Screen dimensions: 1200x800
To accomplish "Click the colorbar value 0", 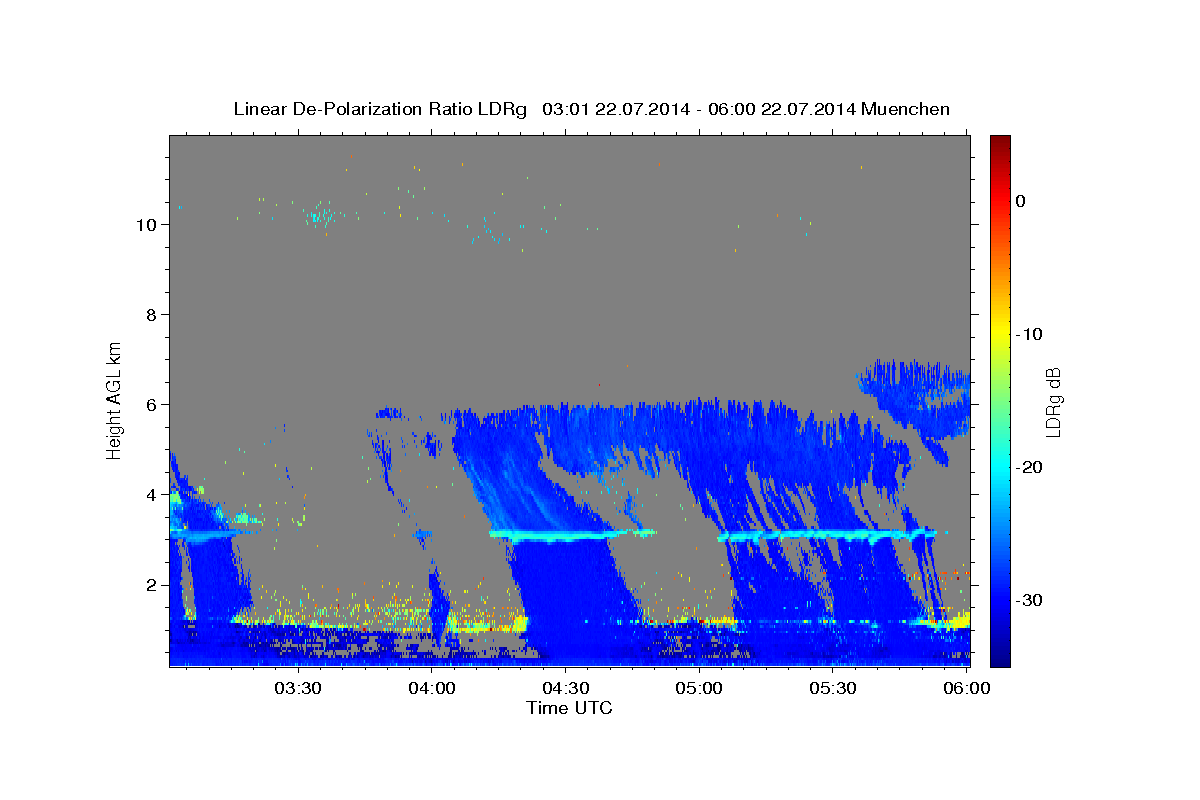I will pyautogui.click(x=1021, y=201).
